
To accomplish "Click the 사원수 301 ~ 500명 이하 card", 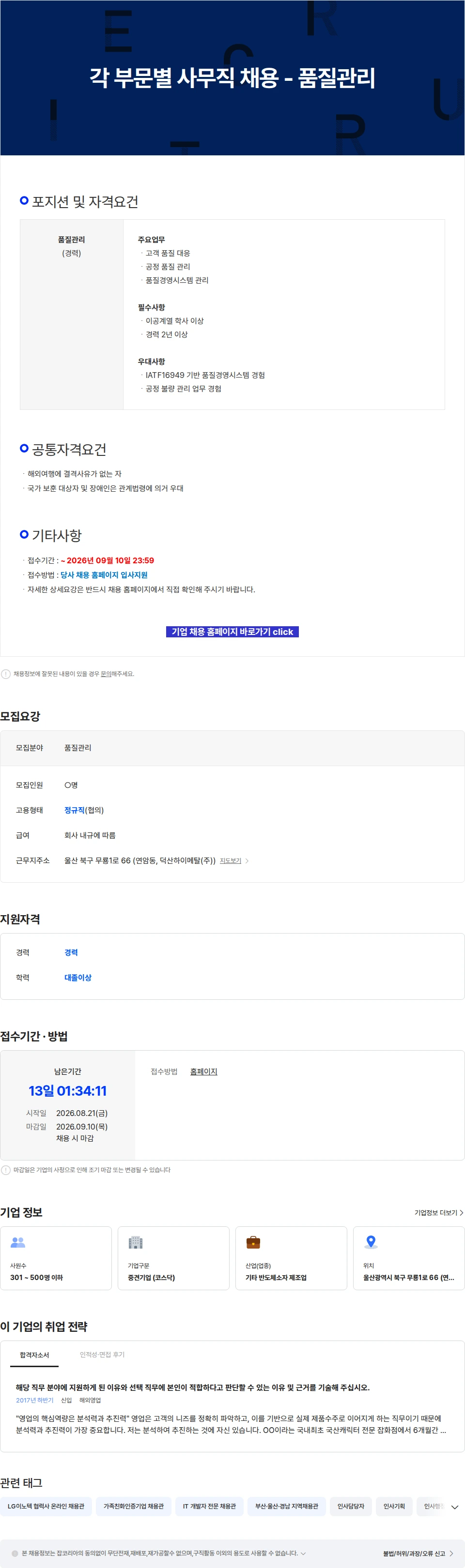I will pos(56,1258).
